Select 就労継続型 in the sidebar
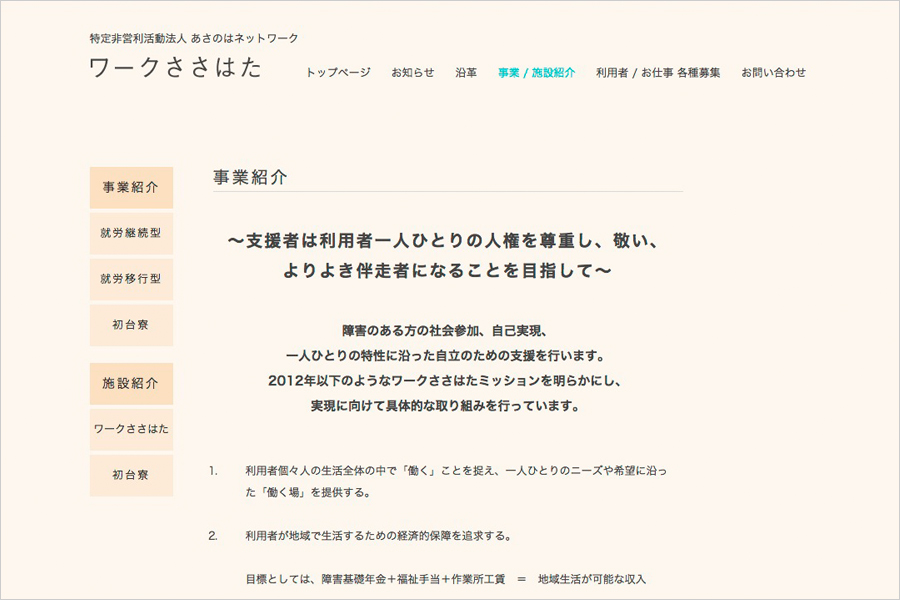 [131, 233]
